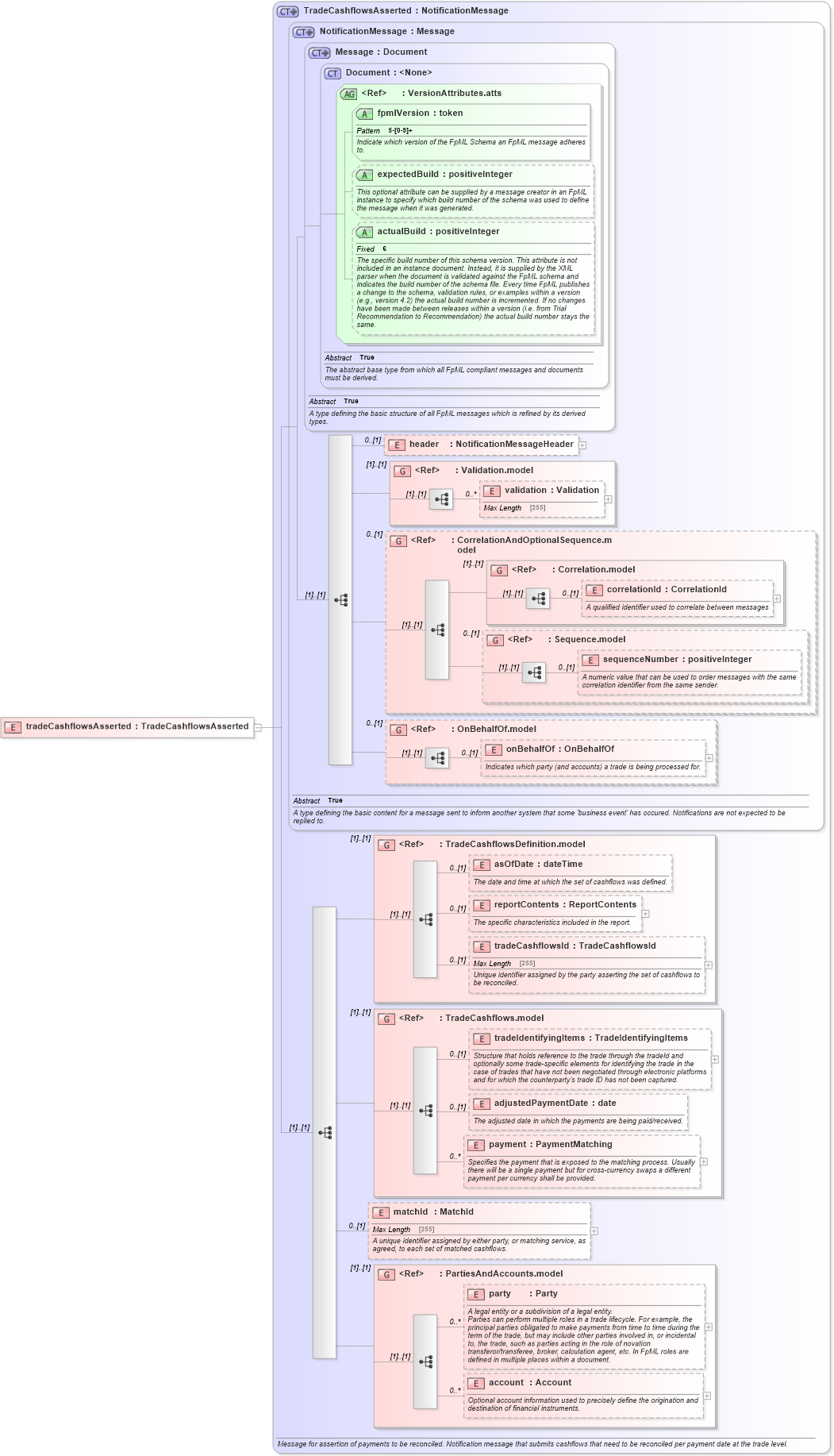This screenshot has height=1456, width=834.
Task: Click the CT icon of TradeCashflowsAsserted type
Action: pyautogui.click(x=287, y=11)
